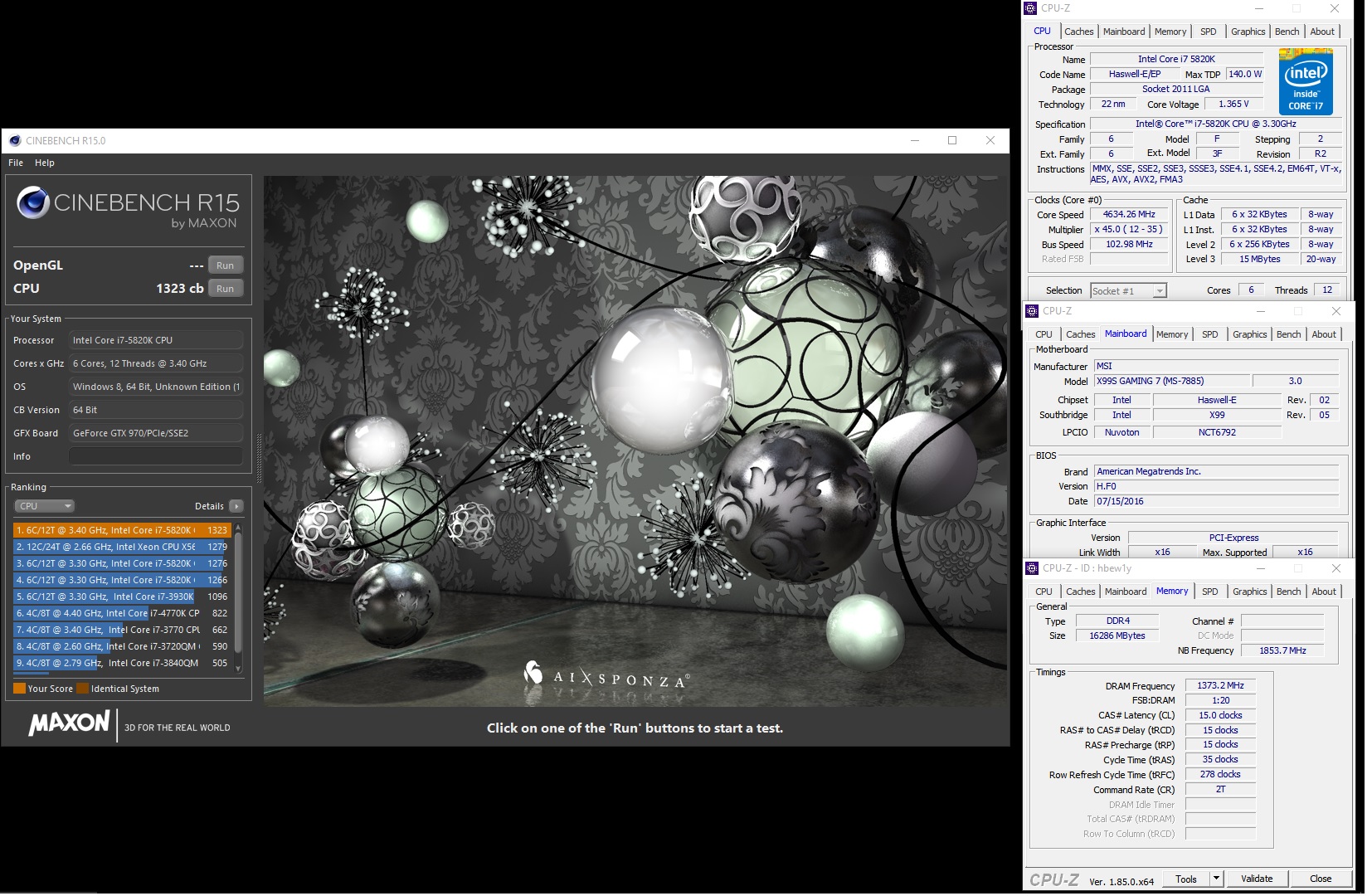Open the Tools dropdown arrow in CPU-Z
This screenshot has width=1372, height=896.
(1216, 879)
